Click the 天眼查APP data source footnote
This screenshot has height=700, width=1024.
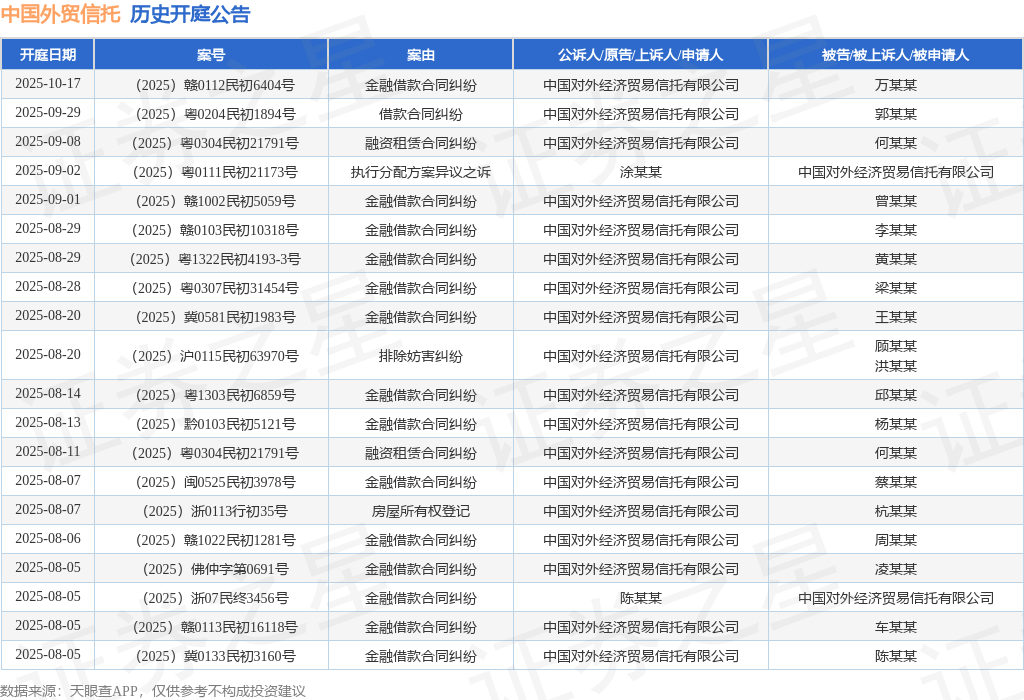[x=153, y=691]
